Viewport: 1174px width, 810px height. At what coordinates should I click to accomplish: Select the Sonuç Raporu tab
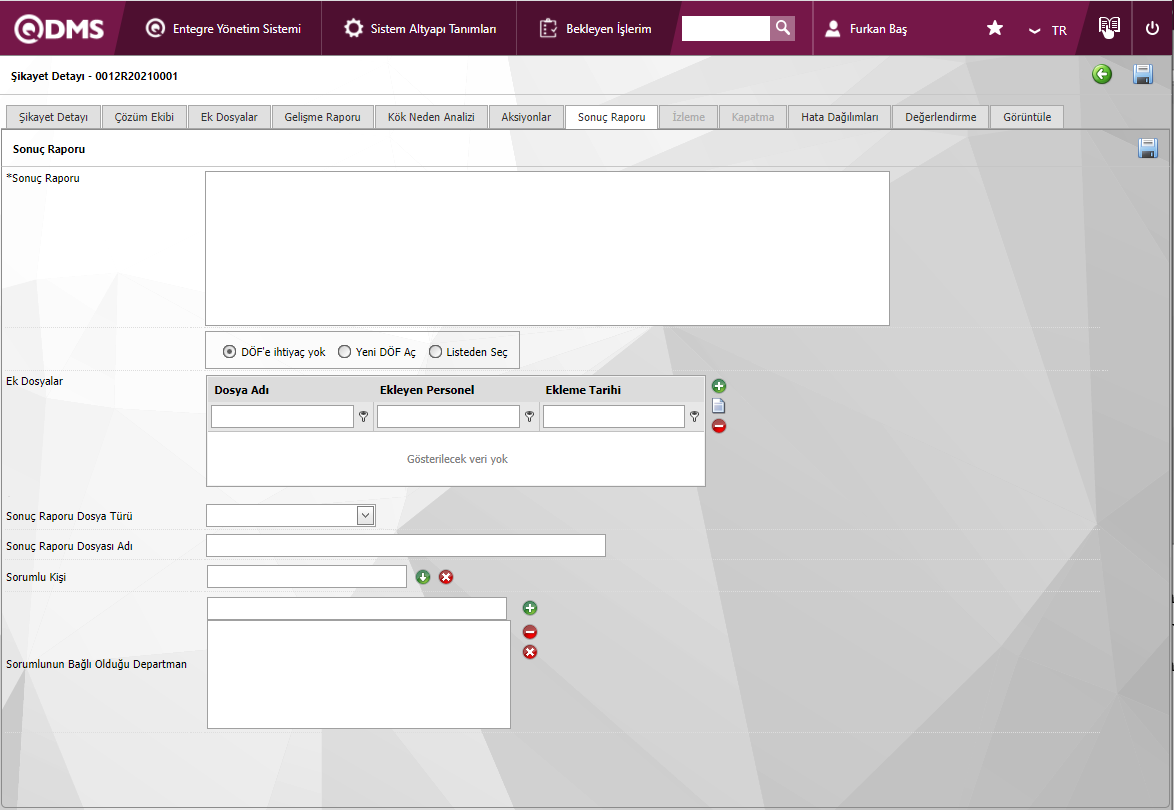click(611, 117)
